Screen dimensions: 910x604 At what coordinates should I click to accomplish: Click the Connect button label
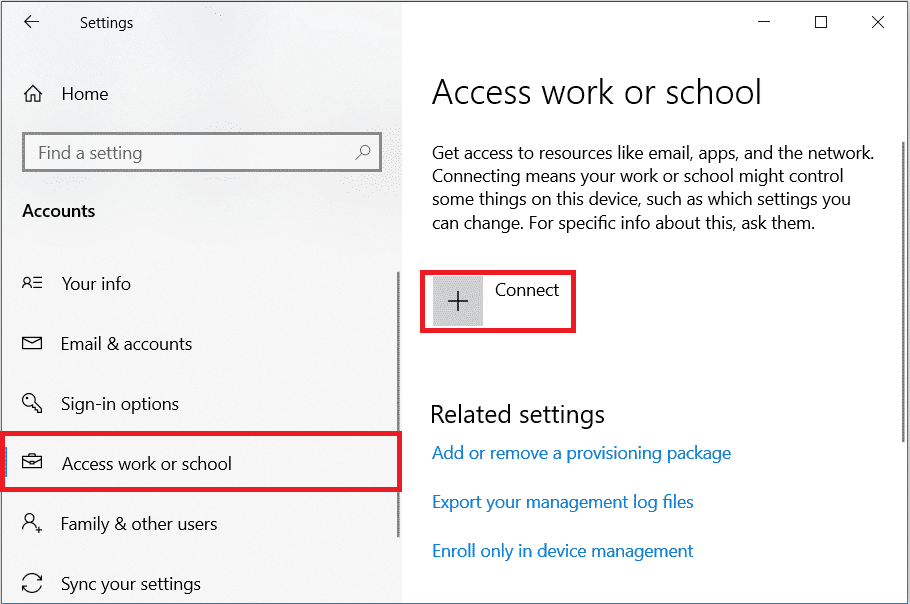coord(527,290)
